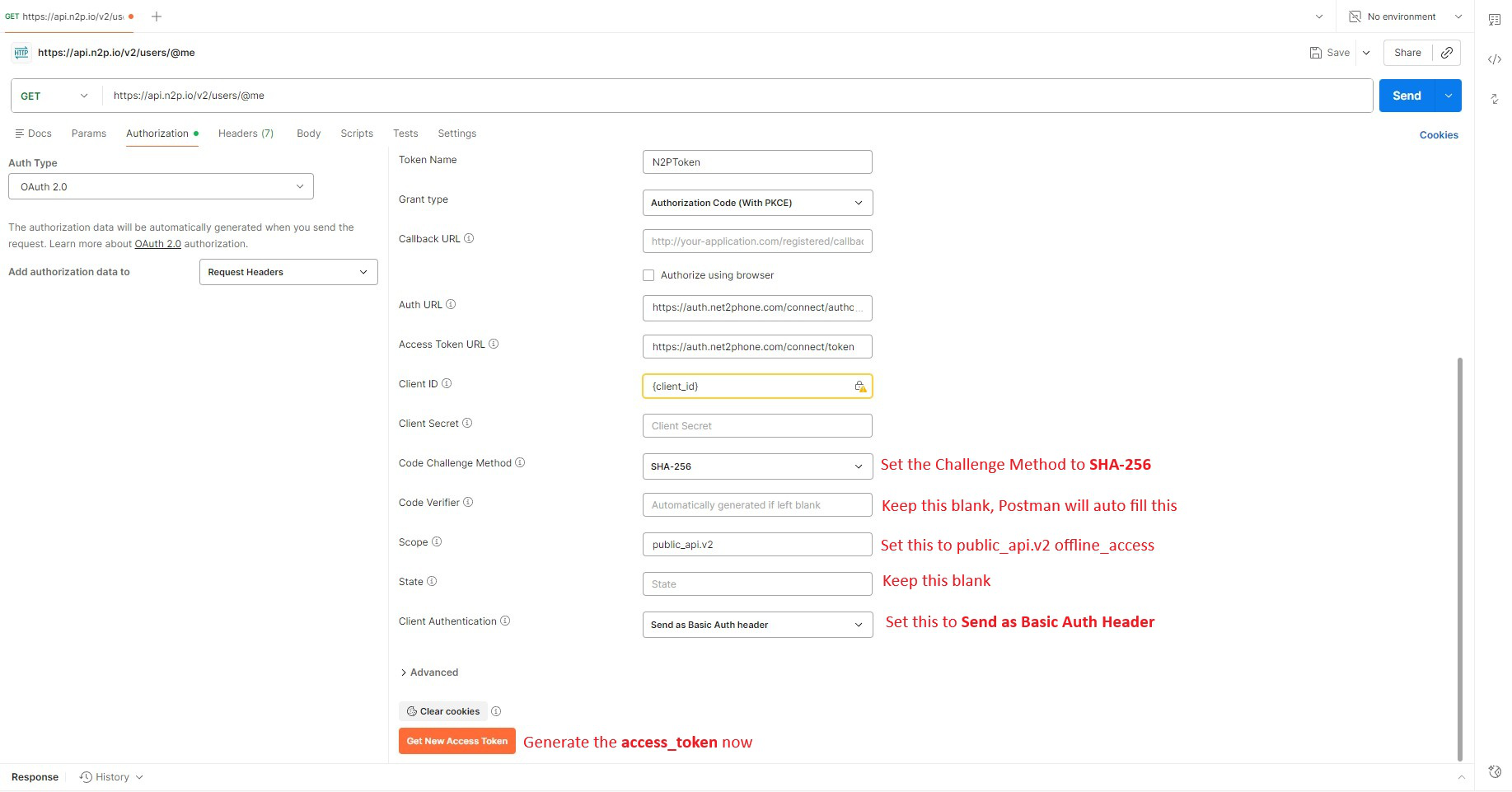Open Code Challenge Method SHA-256 dropdown
This screenshot has height=792, width=1512.
coord(757,466)
